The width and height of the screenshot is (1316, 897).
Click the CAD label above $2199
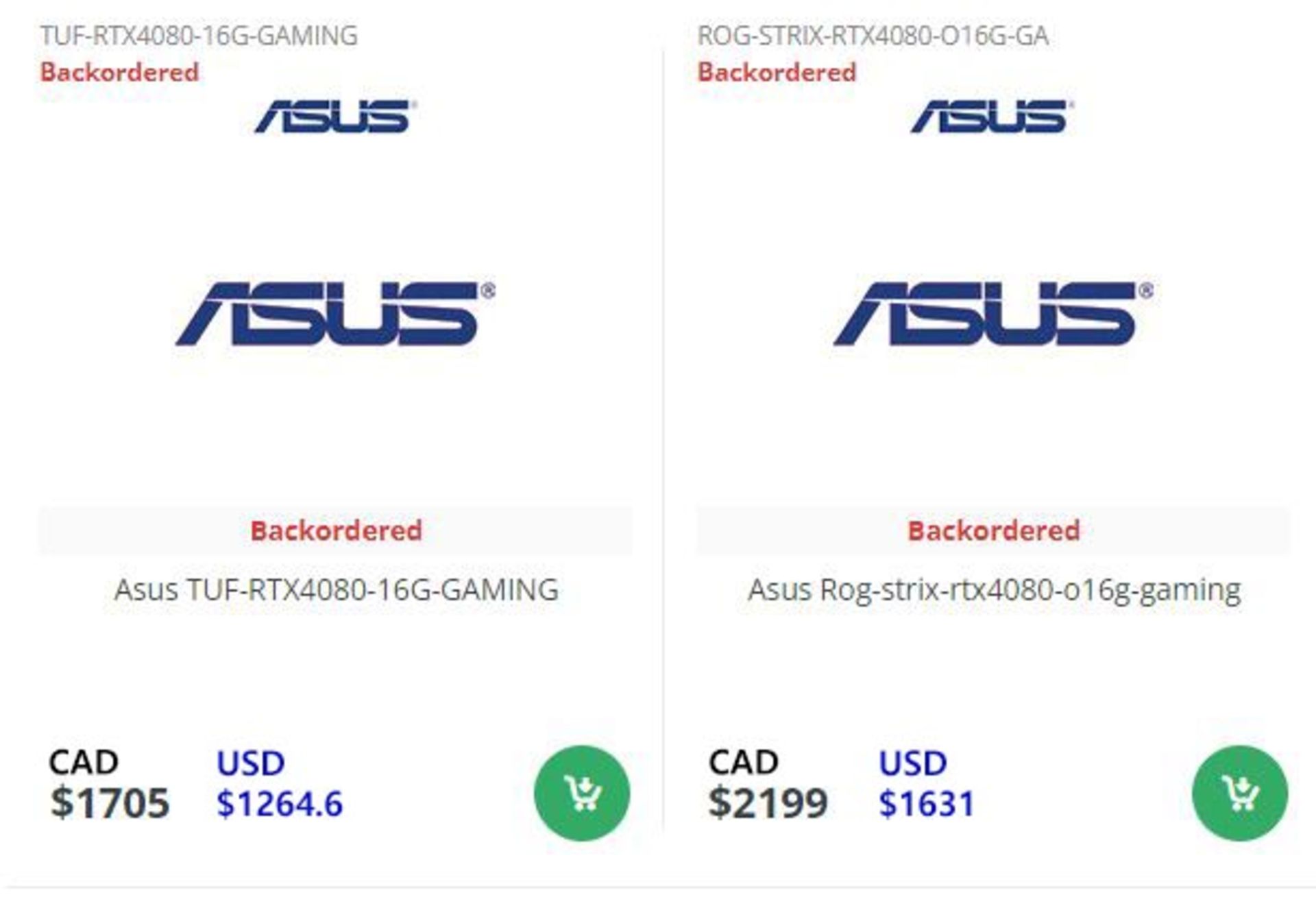[743, 762]
